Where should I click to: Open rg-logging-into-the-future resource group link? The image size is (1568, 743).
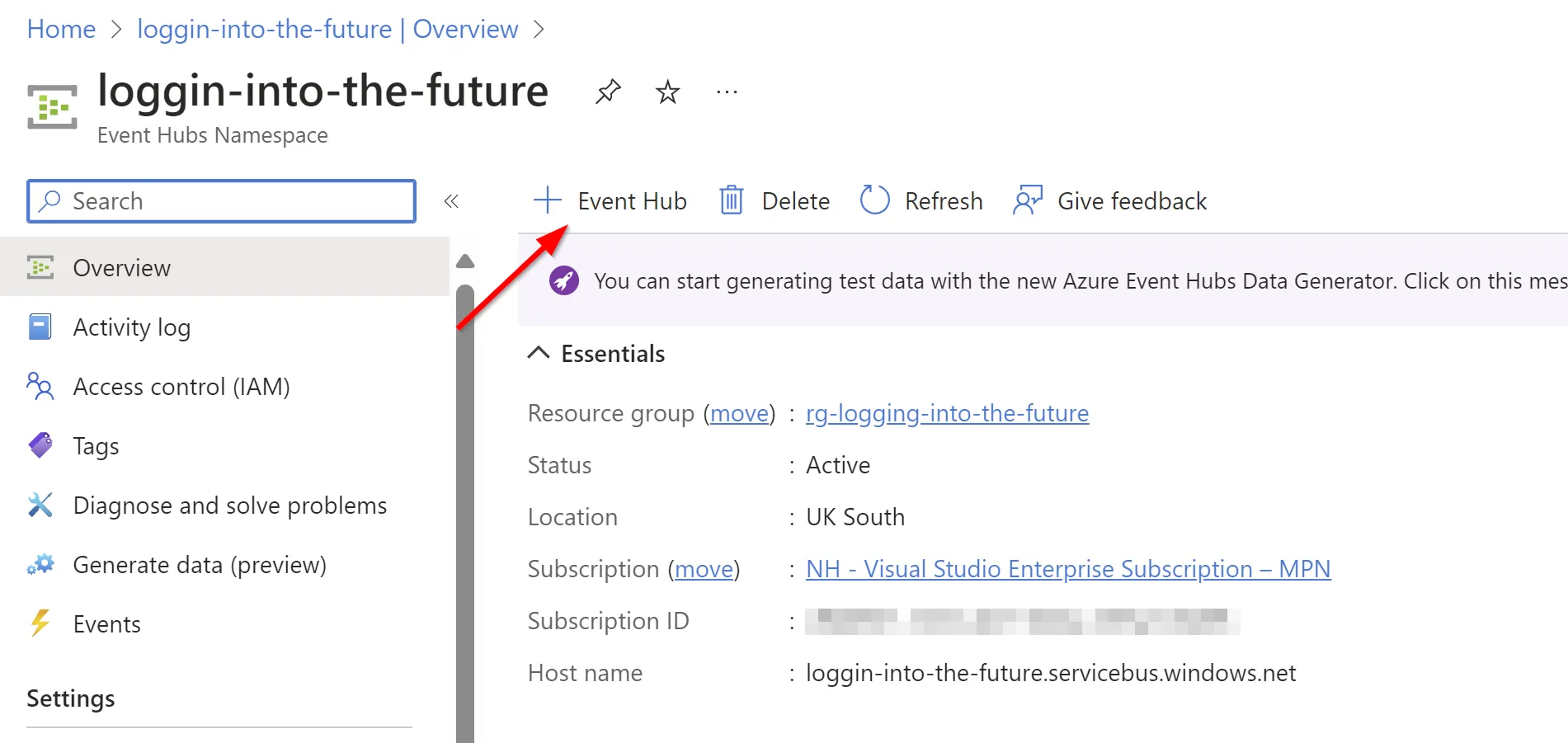coord(947,413)
